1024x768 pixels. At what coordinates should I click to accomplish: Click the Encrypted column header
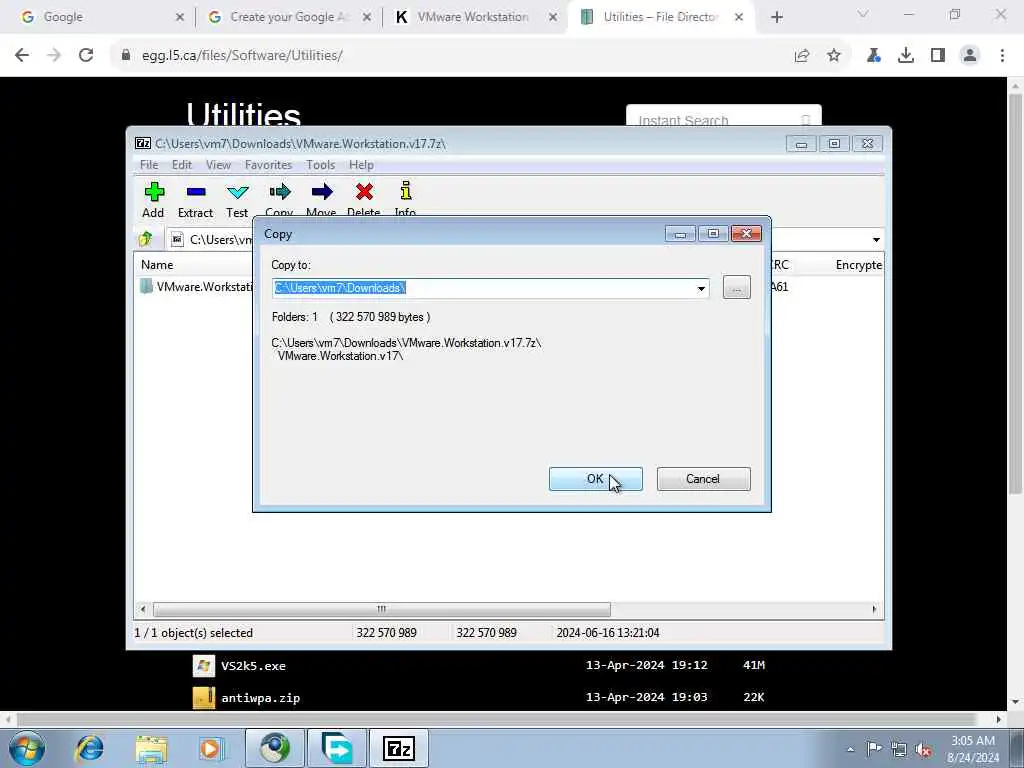[x=859, y=264]
